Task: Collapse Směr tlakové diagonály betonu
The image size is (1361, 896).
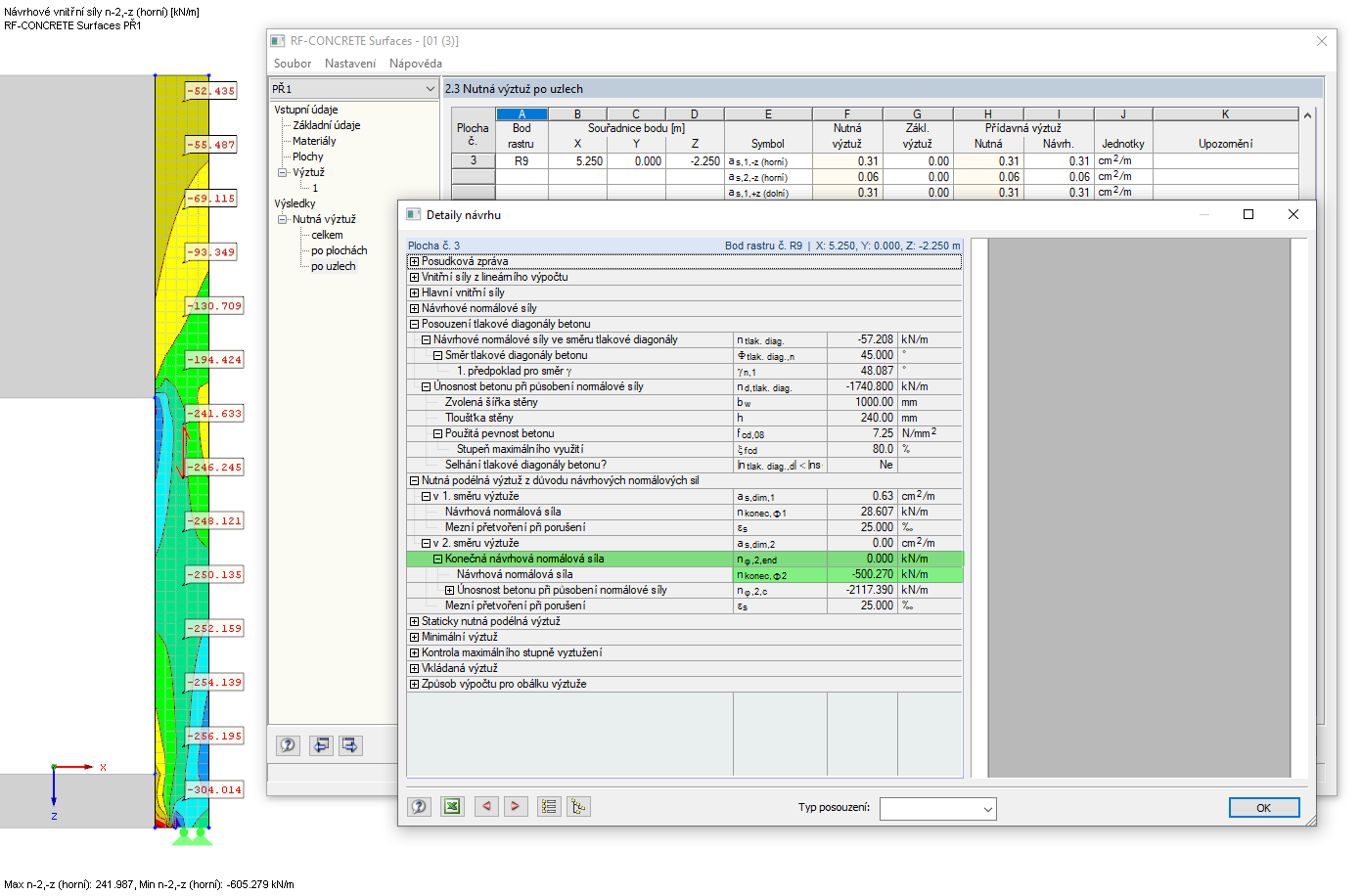Action: tap(437, 355)
